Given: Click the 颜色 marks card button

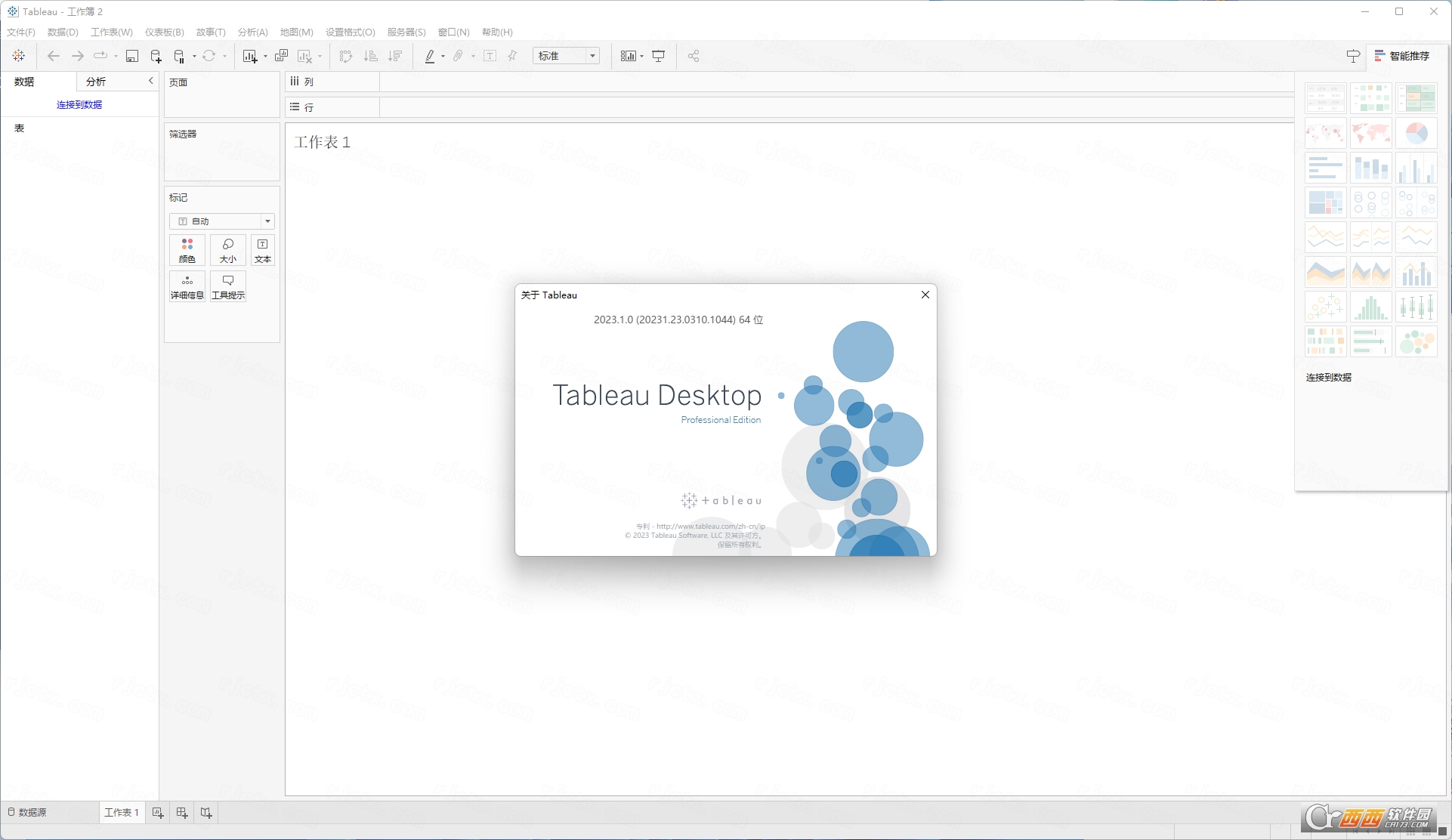Looking at the screenshot, I should pyautogui.click(x=187, y=250).
